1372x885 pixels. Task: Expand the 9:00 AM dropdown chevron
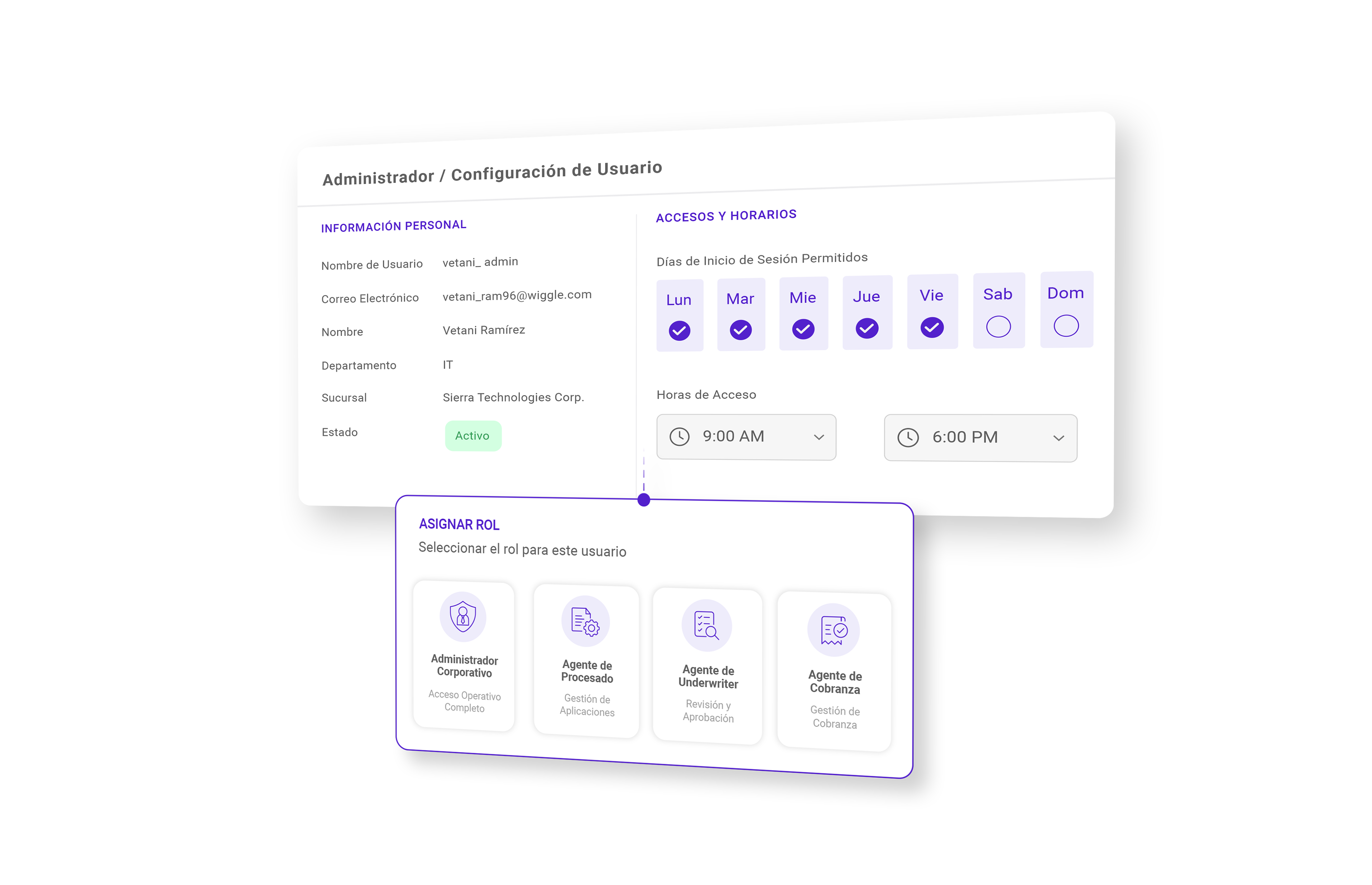coord(819,437)
